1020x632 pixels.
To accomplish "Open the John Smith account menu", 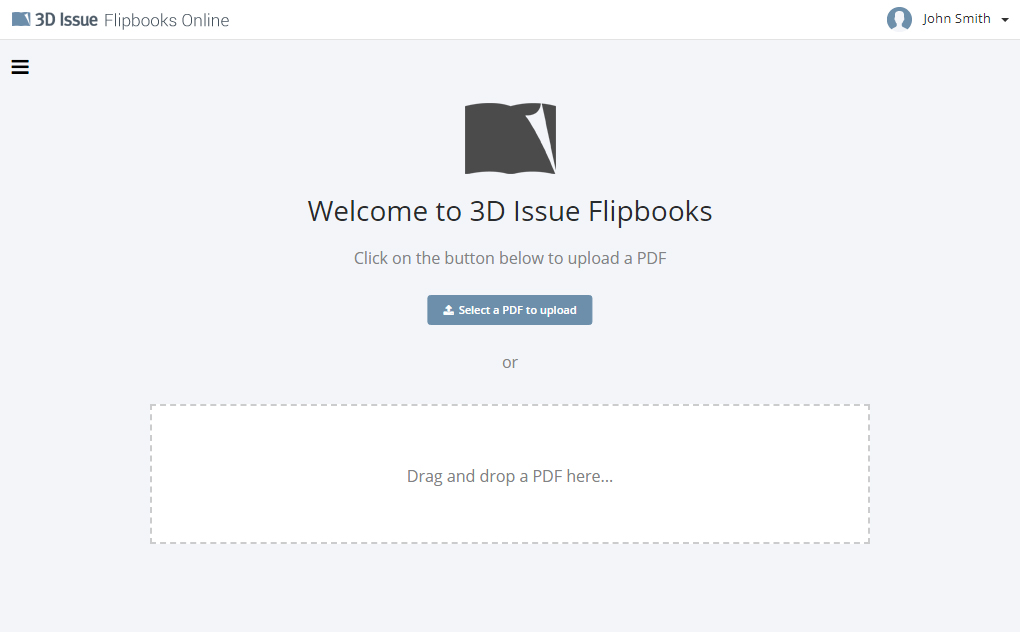I will [956, 19].
